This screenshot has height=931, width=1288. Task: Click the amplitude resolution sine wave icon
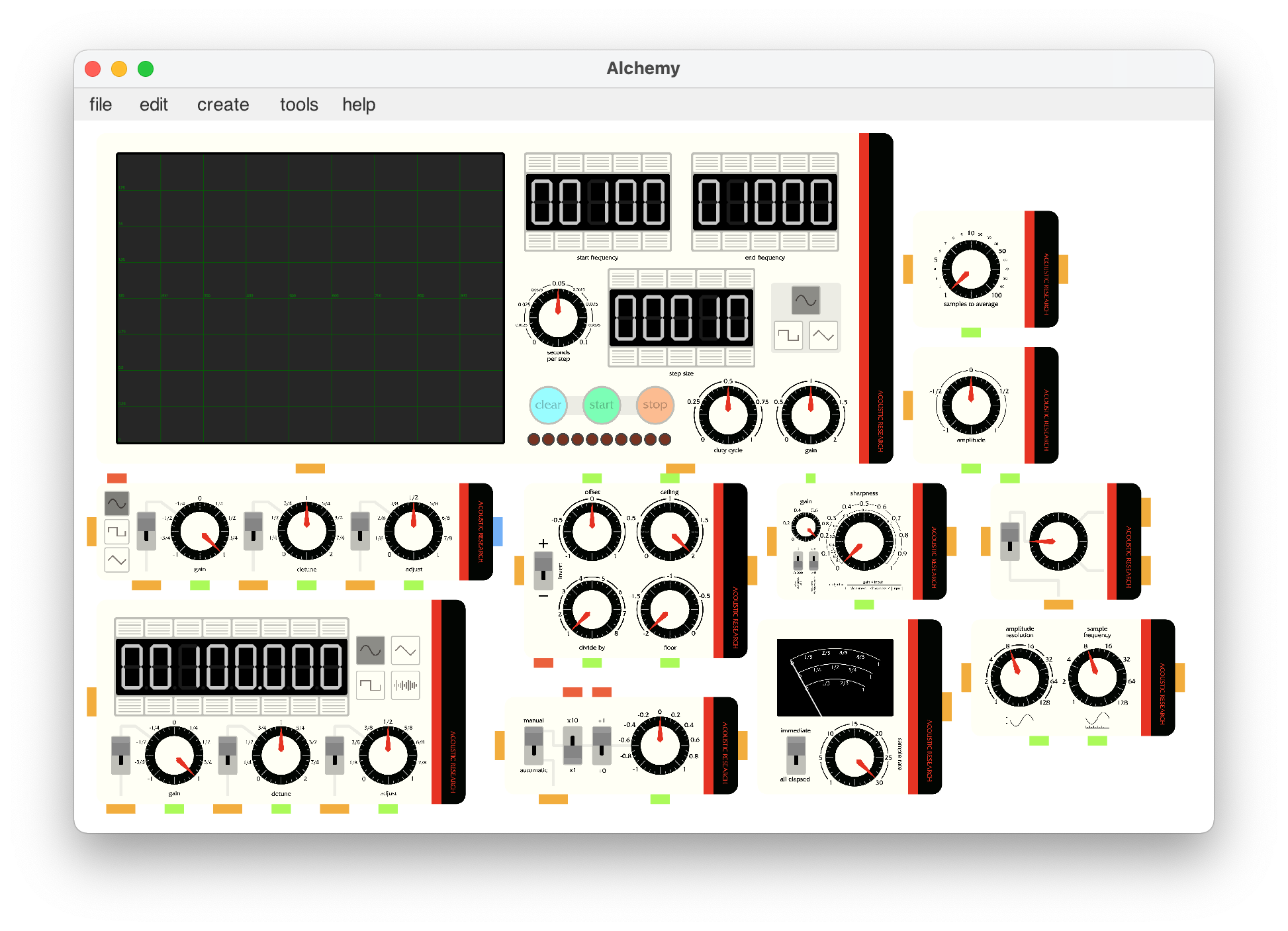pos(1020,720)
